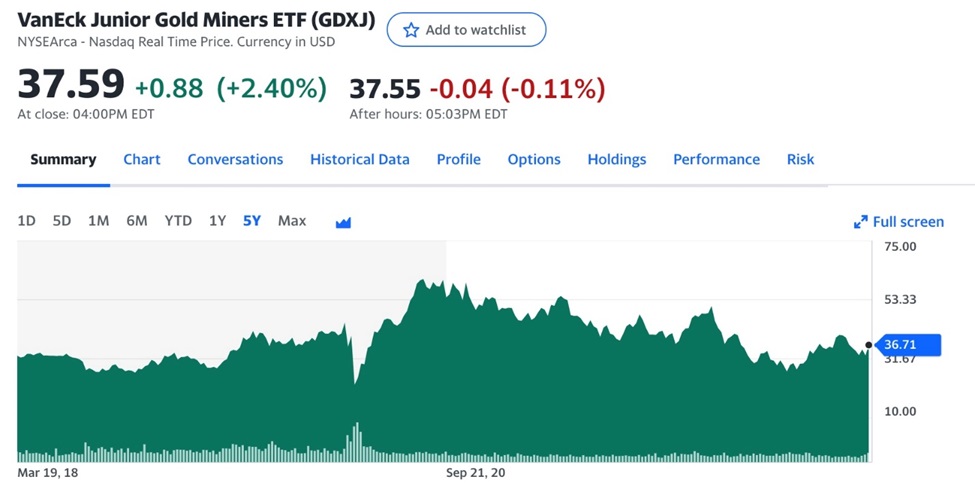Click the Full screen expand arrows icon
The image size is (975, 483).
tap(860, 222)
